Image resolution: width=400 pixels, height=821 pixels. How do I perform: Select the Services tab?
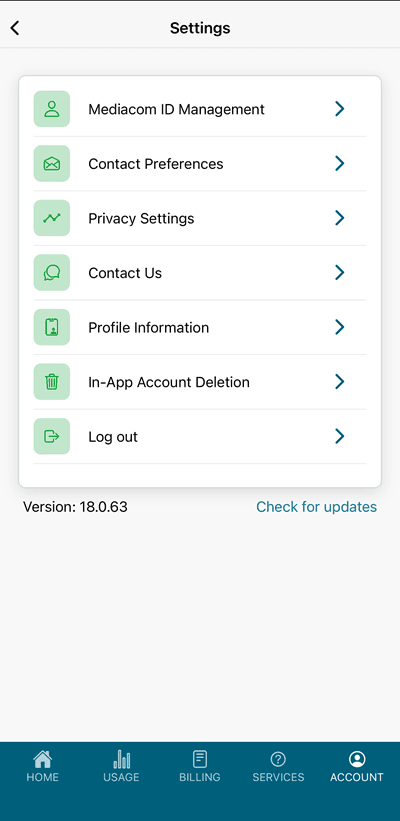point(278,766)
